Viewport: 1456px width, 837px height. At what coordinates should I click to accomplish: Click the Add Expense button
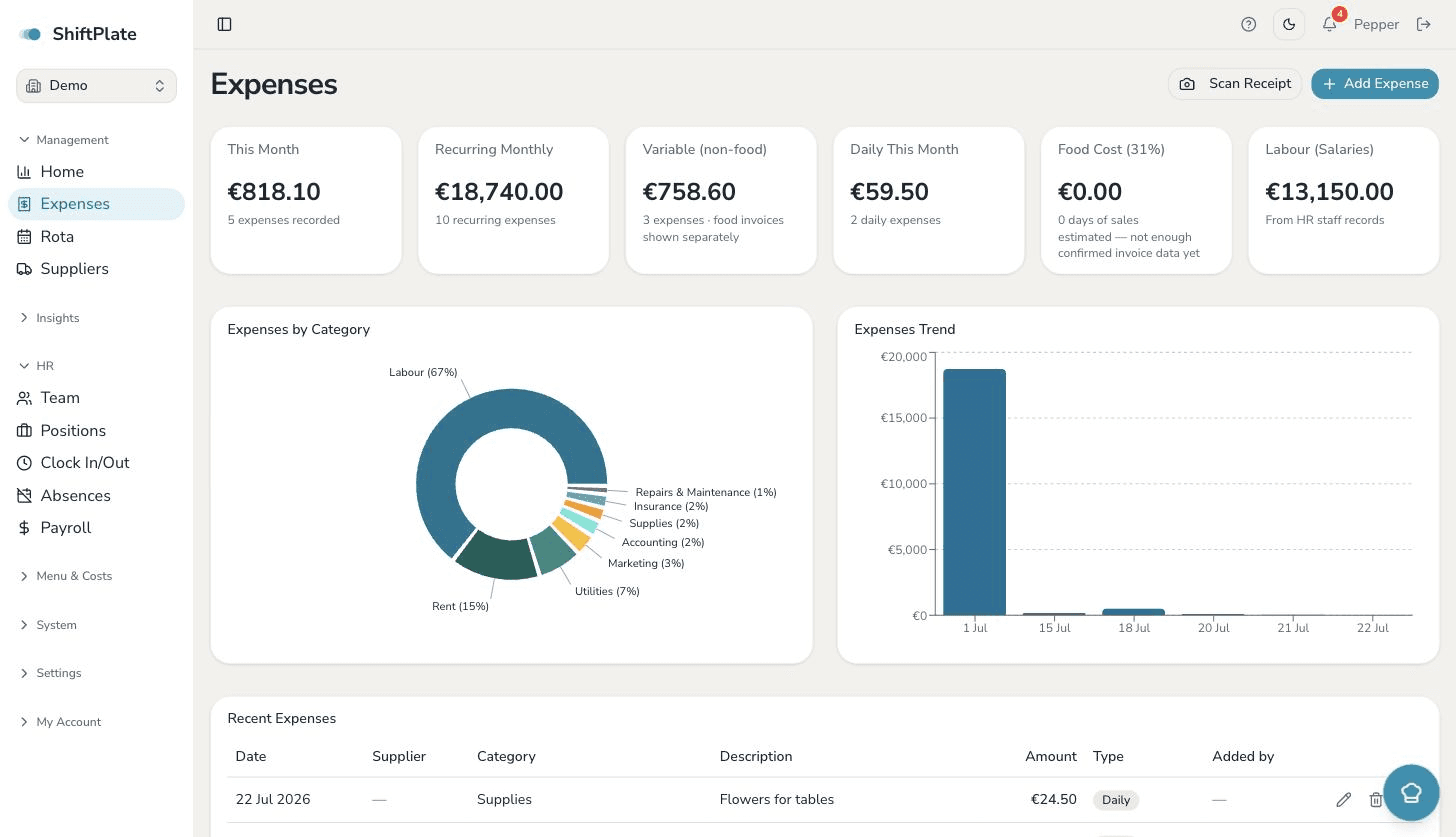(1375, 84)
